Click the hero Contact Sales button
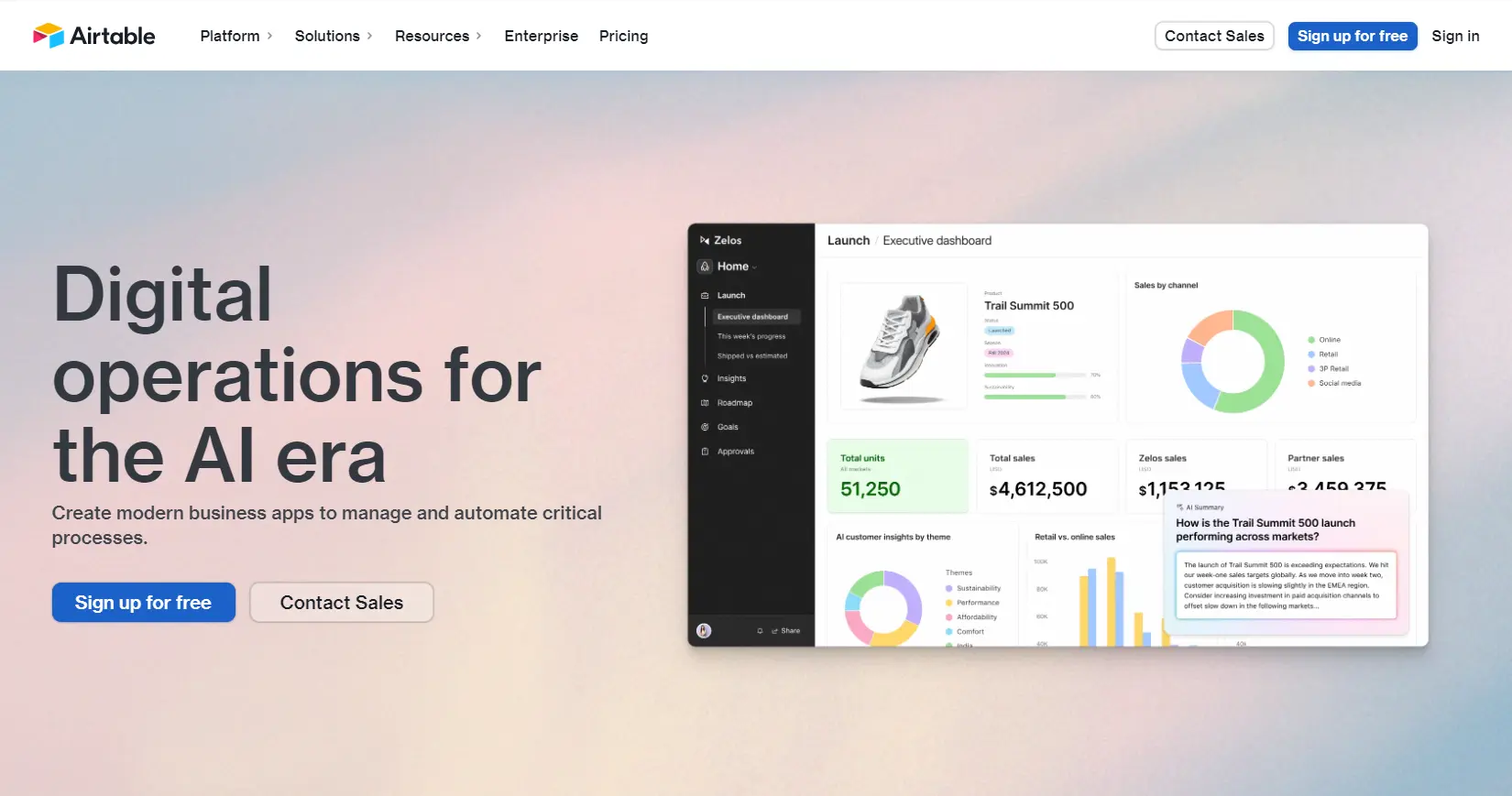This screenshot has height=796, width=1512. (342, 603)
